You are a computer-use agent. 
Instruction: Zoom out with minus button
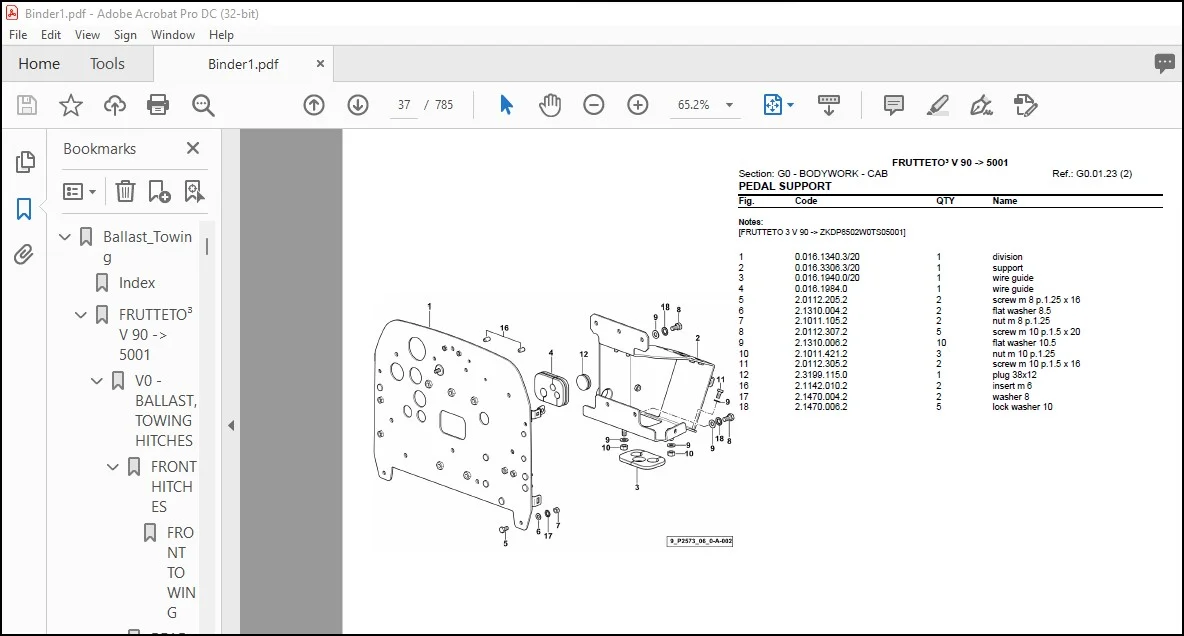click(x=594, y=105)
